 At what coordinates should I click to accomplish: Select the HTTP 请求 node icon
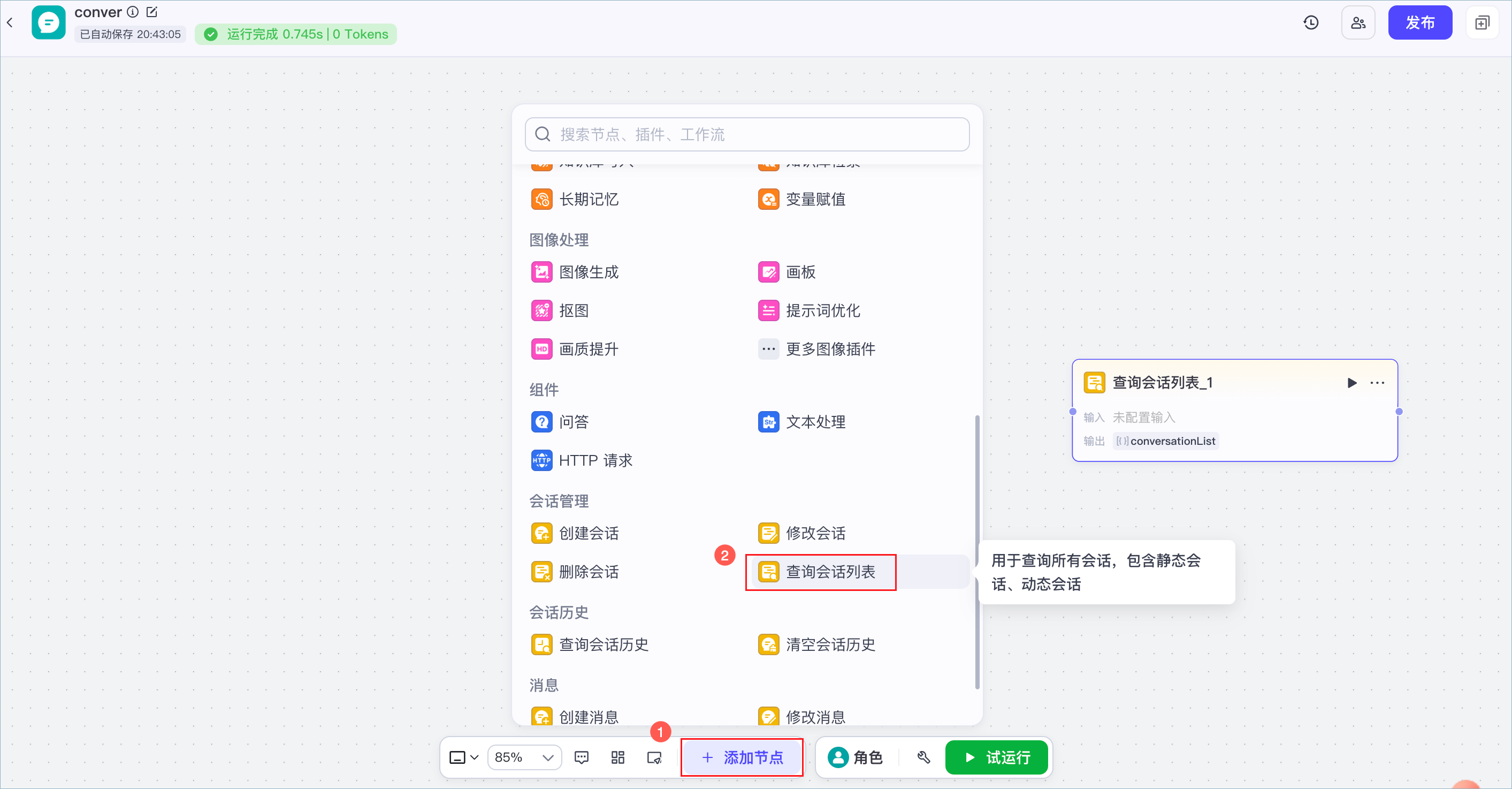pyautogui.click(x=541, y=460)
